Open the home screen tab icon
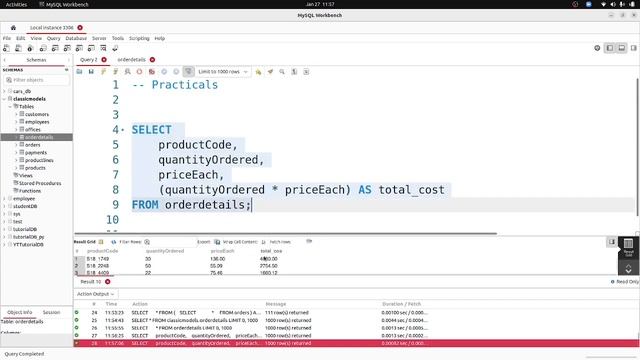Screen dimensions: 640x360 coord(13,28)
